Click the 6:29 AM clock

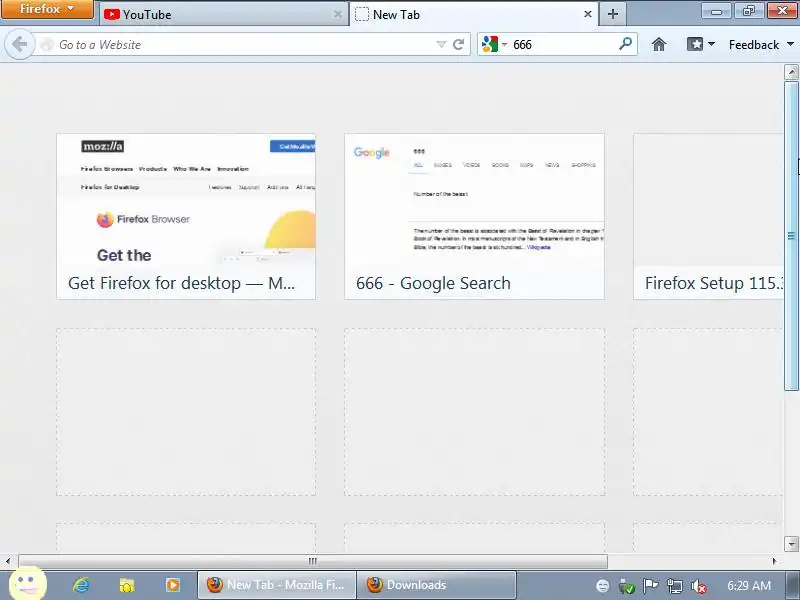click(x=748, y=585)
